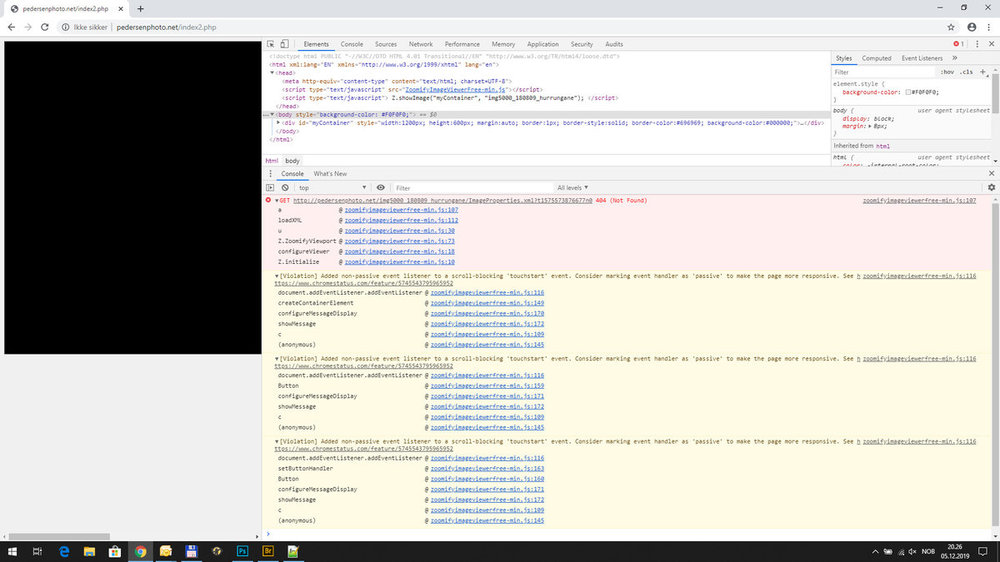
Task: Activate the inspect element picker tool
Action: pyautogui.click(x=270, y=44)
